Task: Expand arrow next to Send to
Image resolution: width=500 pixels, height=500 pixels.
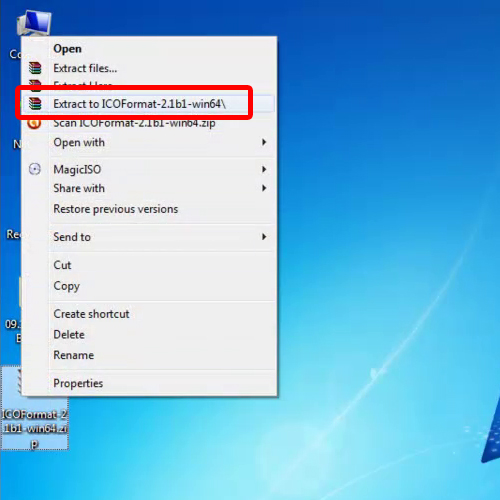Action: [264, 237]
